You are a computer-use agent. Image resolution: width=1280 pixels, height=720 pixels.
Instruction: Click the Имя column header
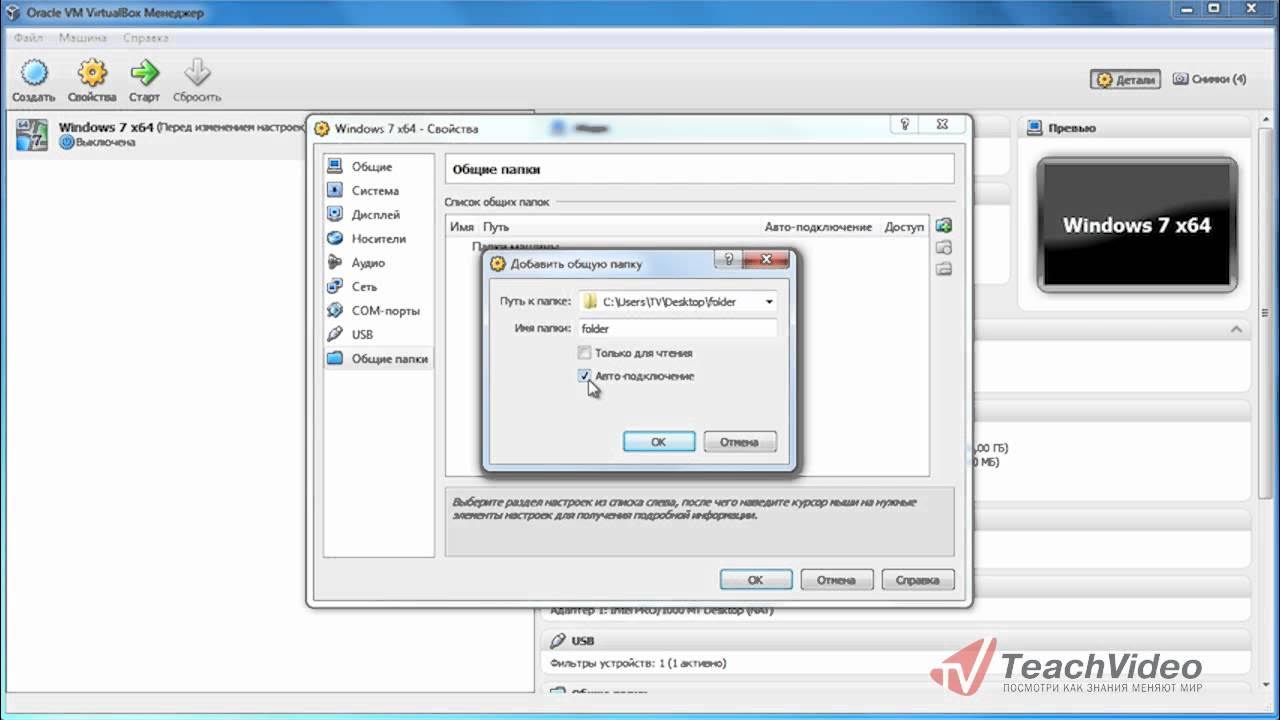click(x=461, y=227)
